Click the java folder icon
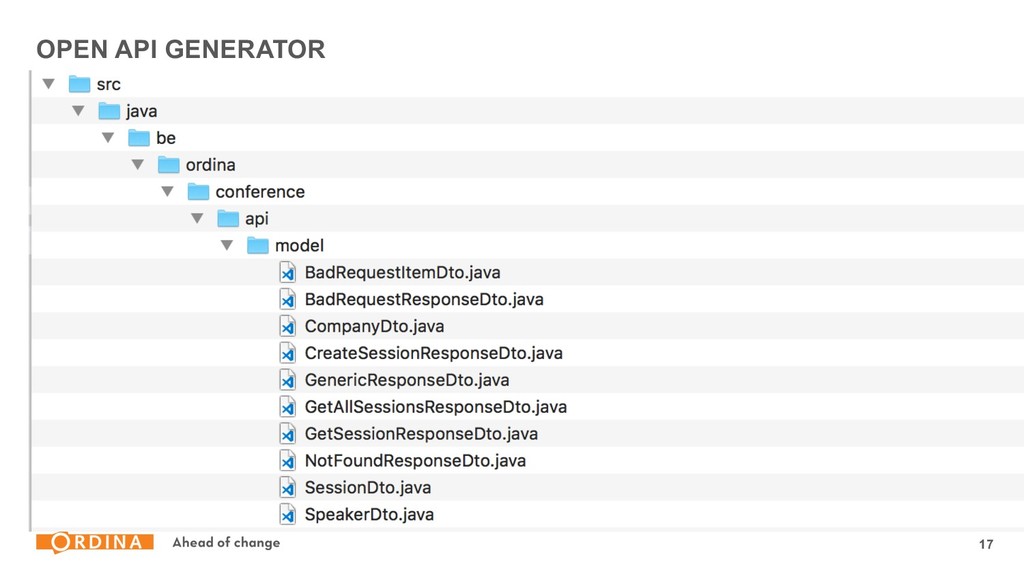1024x576 pixels. [109, 111]
